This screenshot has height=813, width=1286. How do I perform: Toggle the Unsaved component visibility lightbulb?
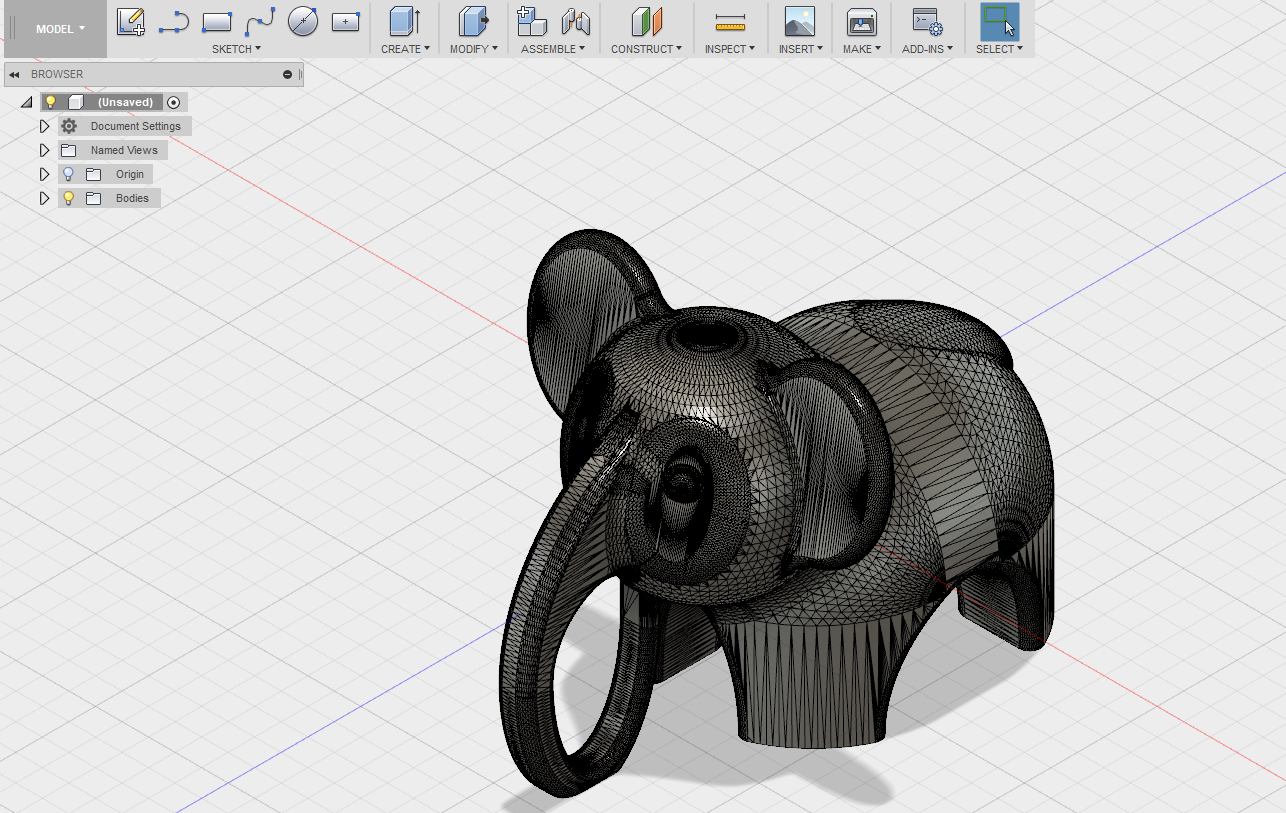(x=51, y=102)
